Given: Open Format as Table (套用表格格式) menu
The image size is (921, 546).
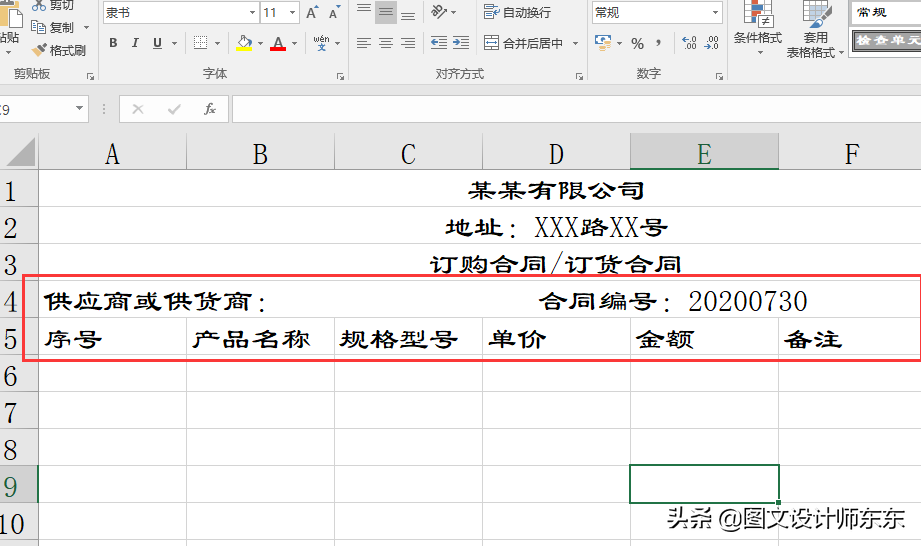Looking at the screenshot, I should pos(815,29).
